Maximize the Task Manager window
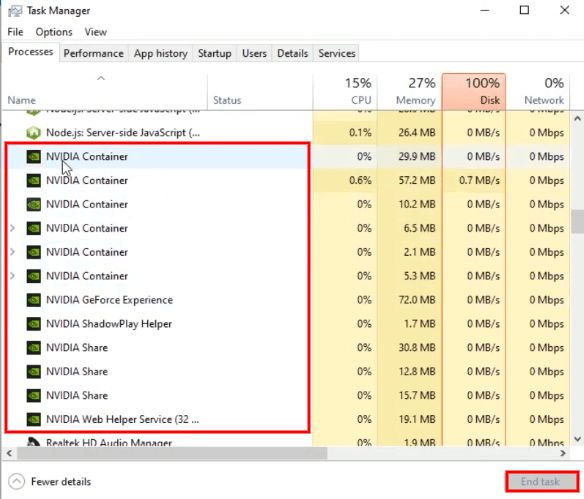The height and width of the screenshot is (499, 584). click(x=524, y=10)
